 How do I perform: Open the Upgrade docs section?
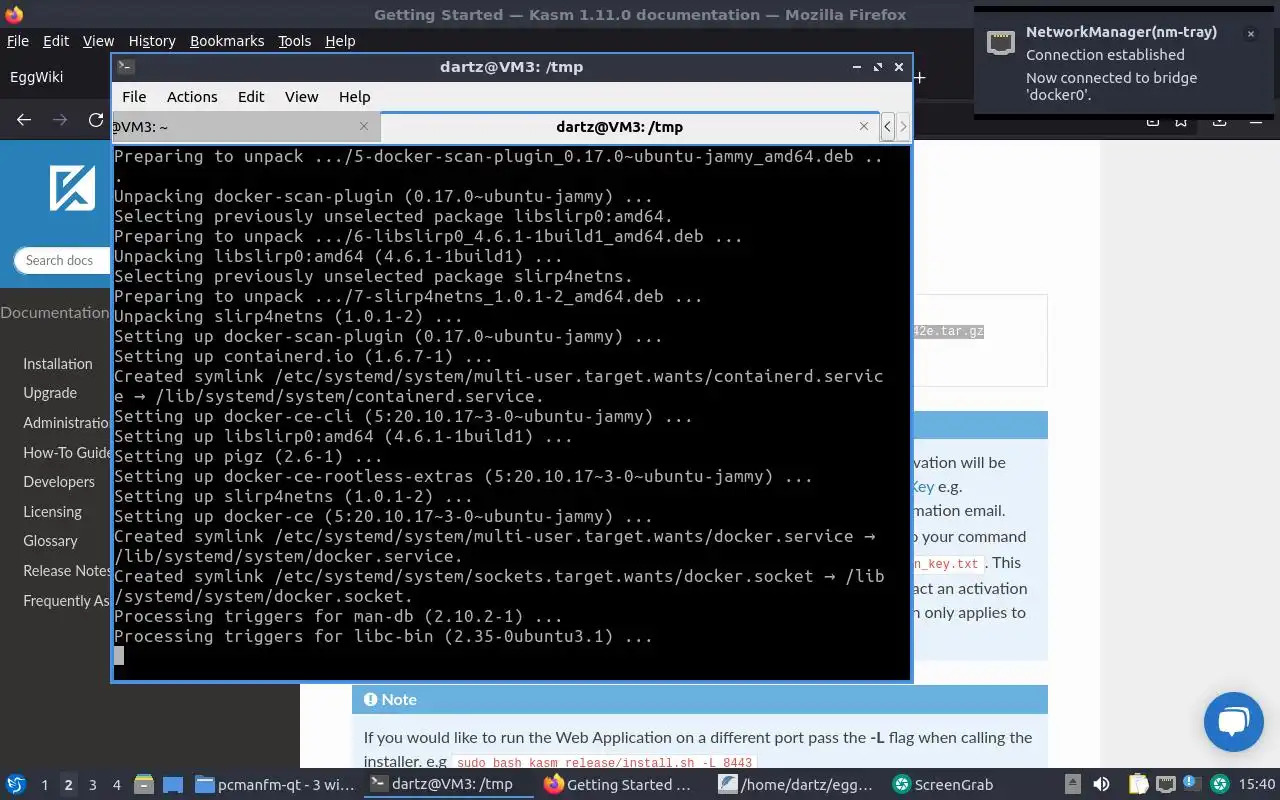pos(50,393)
